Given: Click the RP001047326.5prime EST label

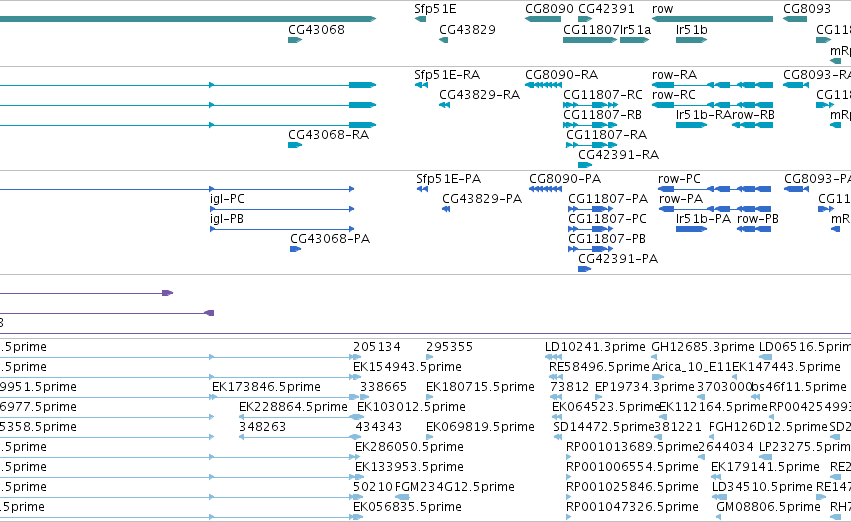Looking at the screenshot, I should 632,507.
